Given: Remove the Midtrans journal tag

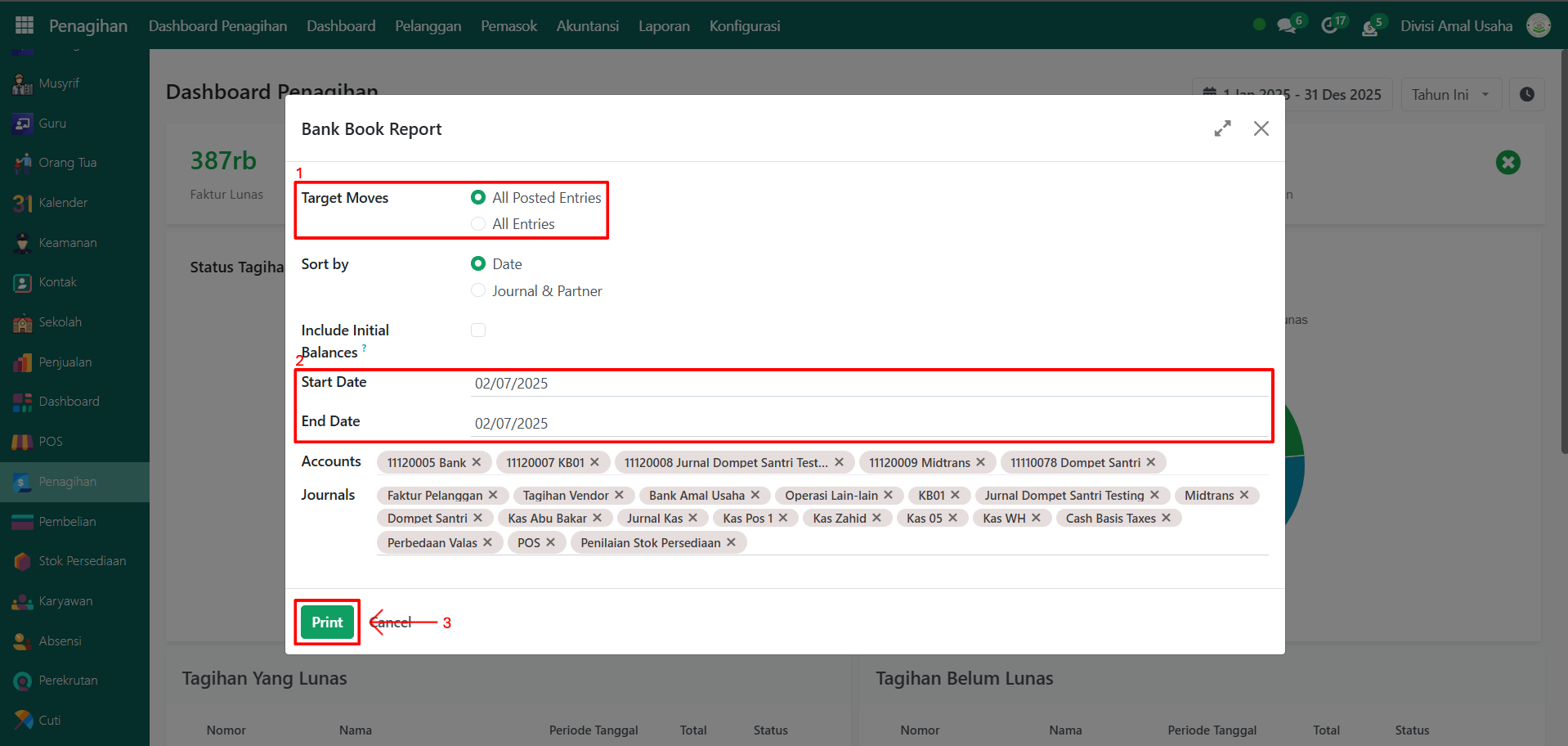Looking at the screenshot, I should [1244, 495].
